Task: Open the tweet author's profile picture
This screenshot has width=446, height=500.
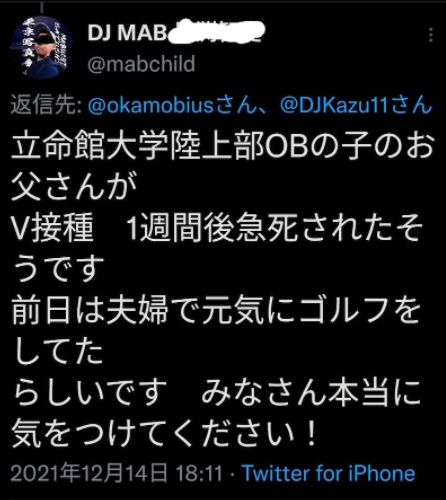Action: pos(41,47)
